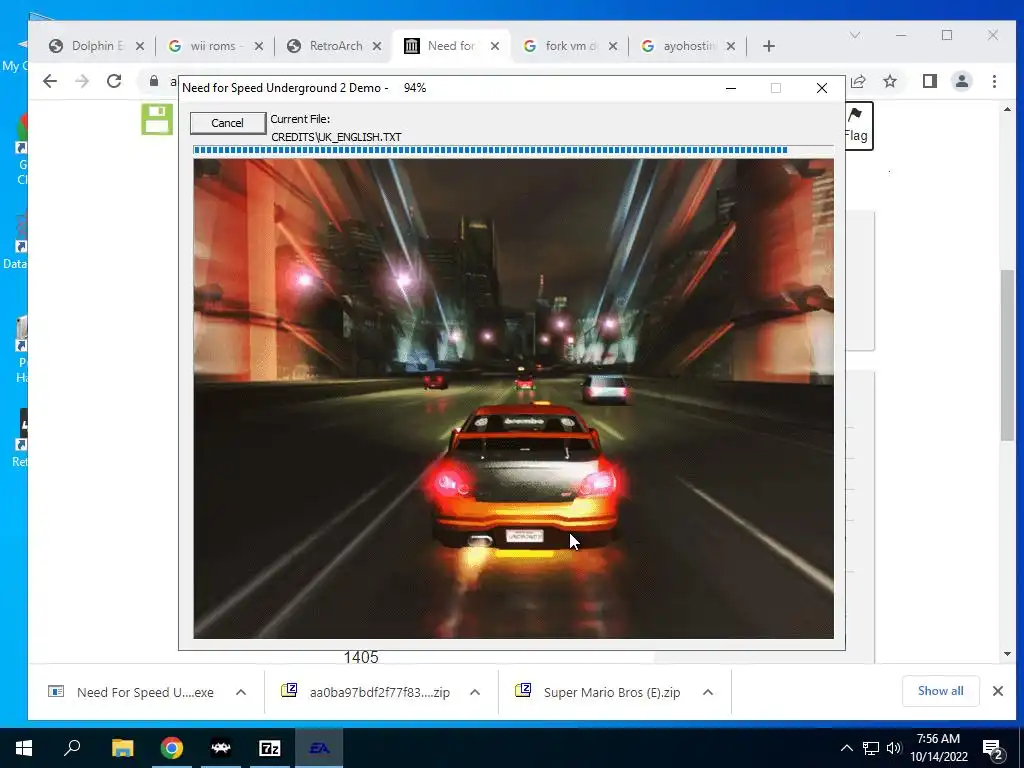Screen dimensions: 1024x768
Task: Open Chrome profile menu
Action: click(x=962, y=81)
